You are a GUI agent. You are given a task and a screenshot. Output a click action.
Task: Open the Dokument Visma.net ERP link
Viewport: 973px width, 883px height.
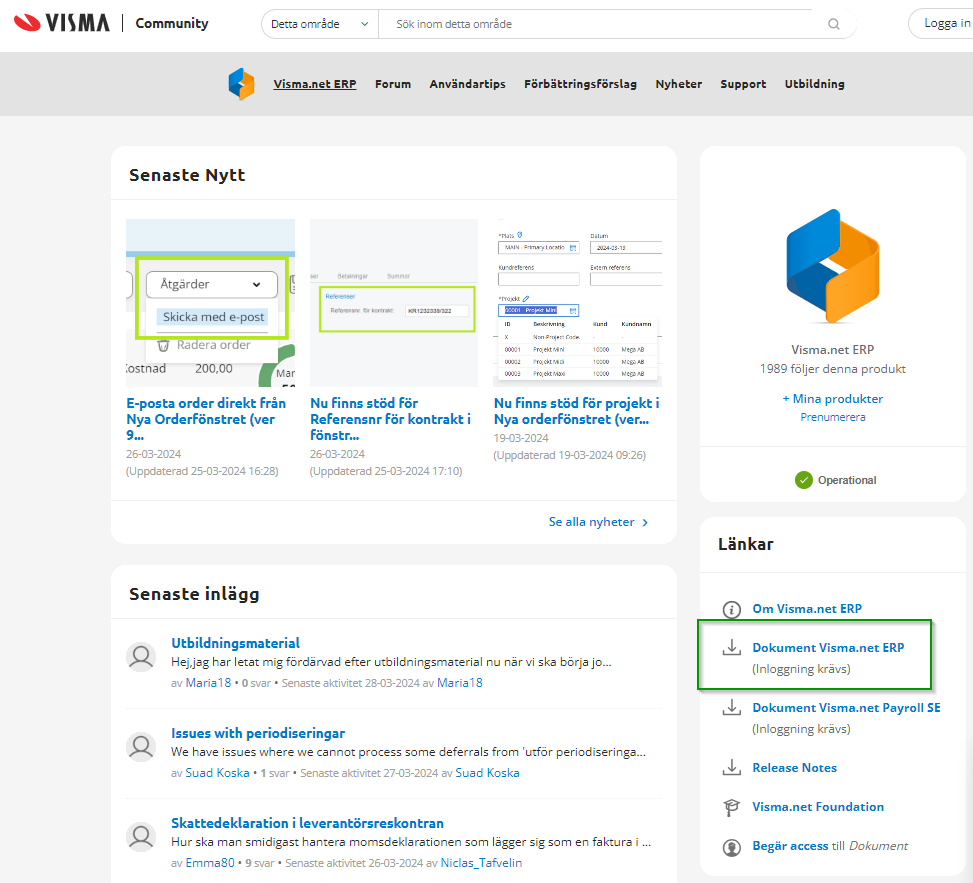828,648
